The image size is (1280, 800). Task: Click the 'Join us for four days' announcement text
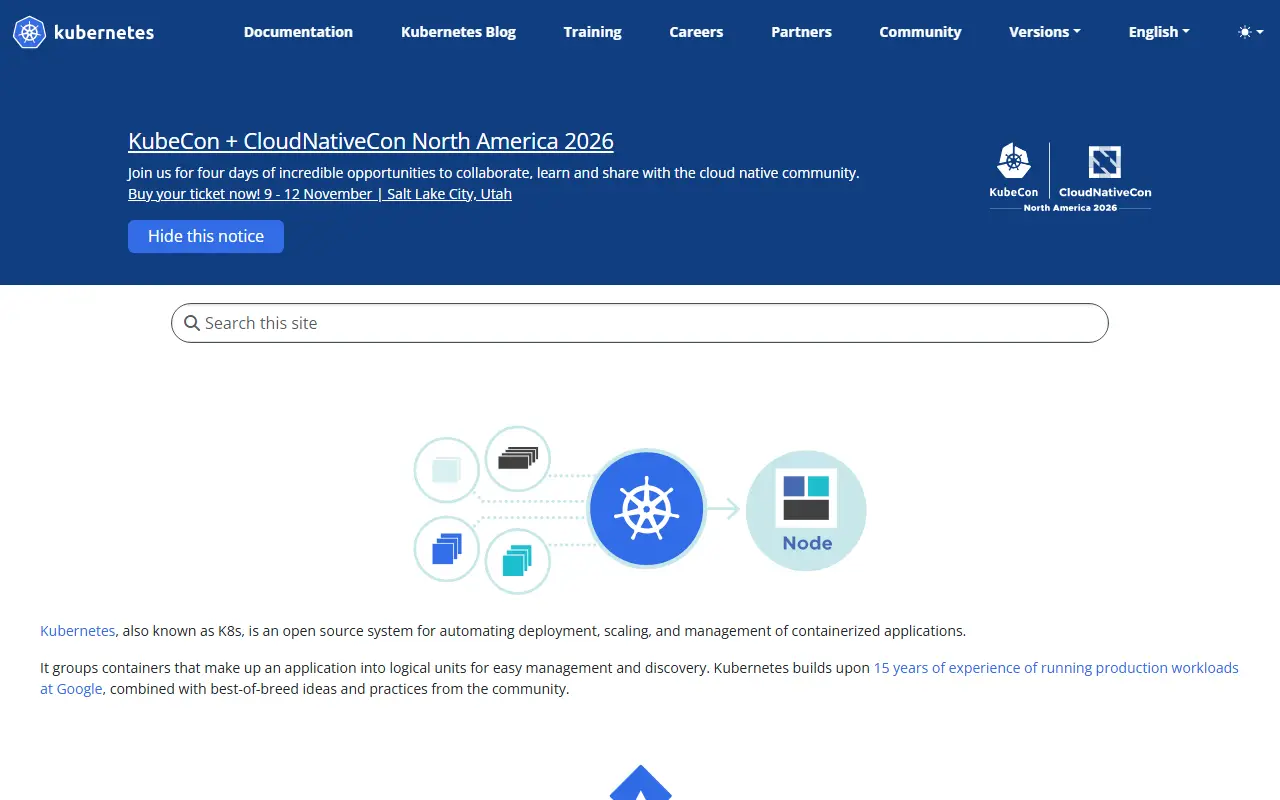(494, 173)
